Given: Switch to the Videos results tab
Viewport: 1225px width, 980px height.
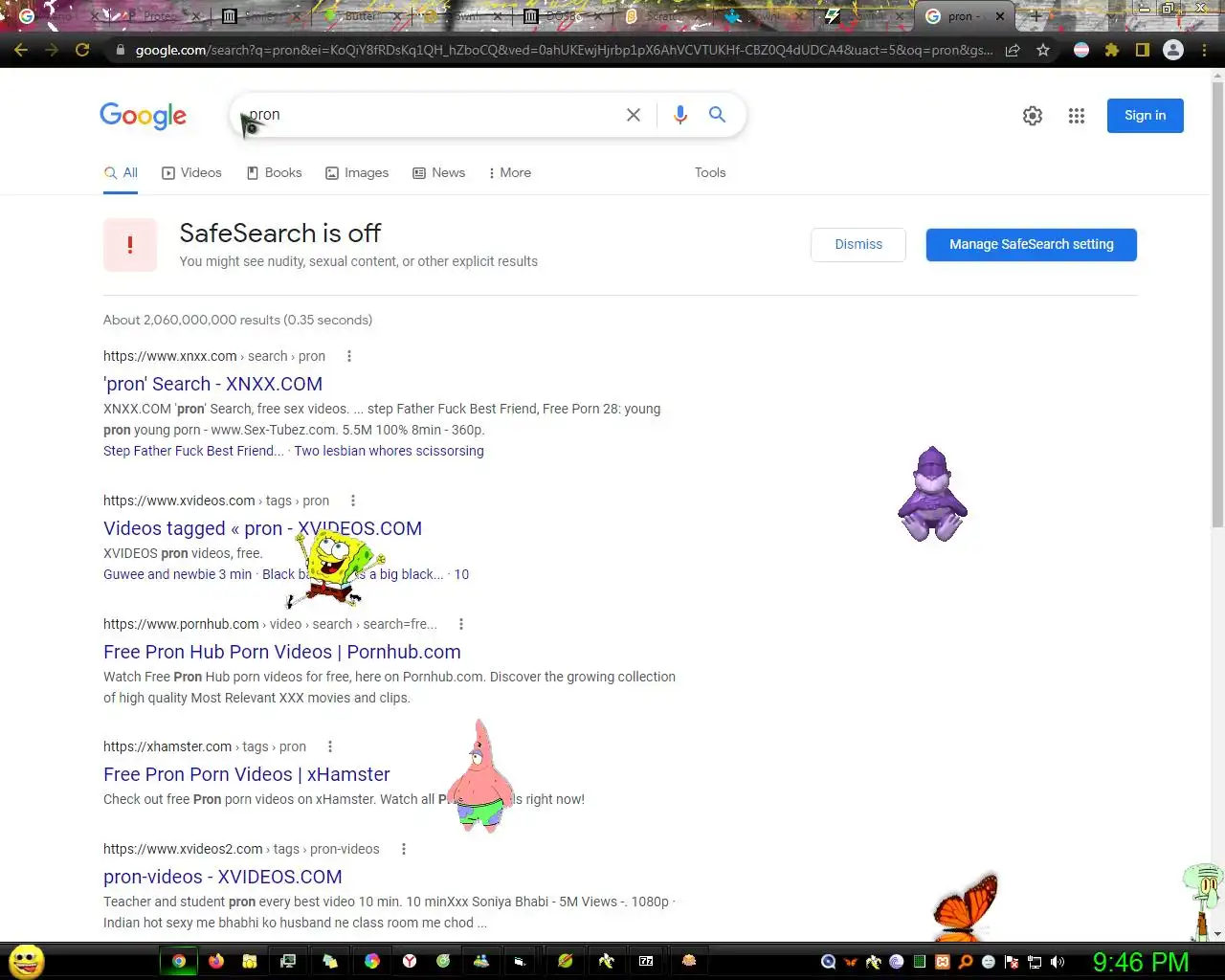Looking at the screenshot, I should (x=191, y=172).
